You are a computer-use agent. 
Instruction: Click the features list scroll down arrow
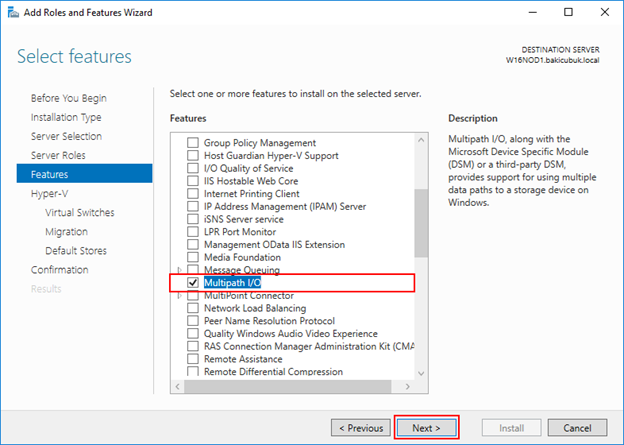[421, 373]
